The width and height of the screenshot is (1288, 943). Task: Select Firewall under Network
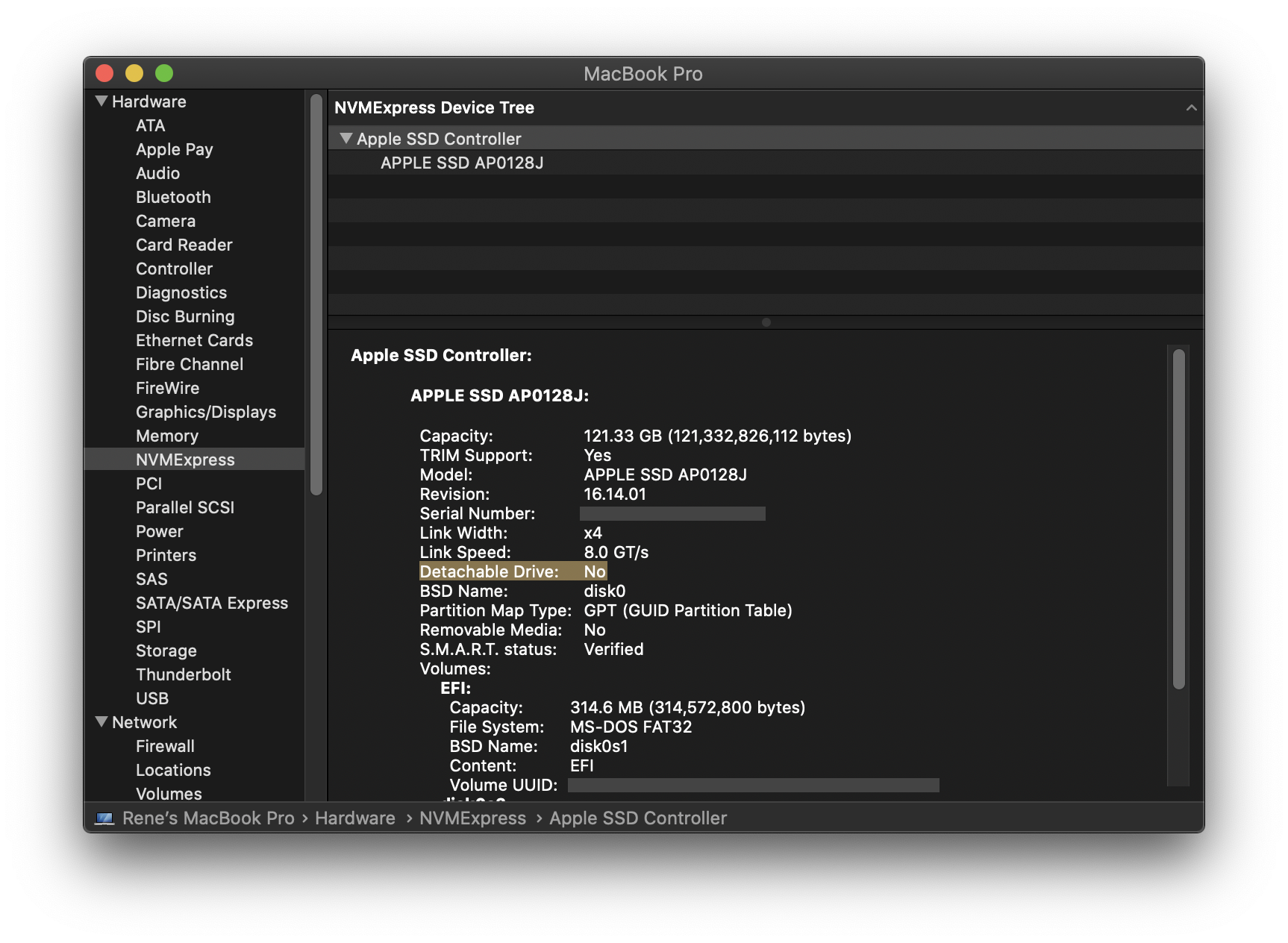click(x=165, y=746)
